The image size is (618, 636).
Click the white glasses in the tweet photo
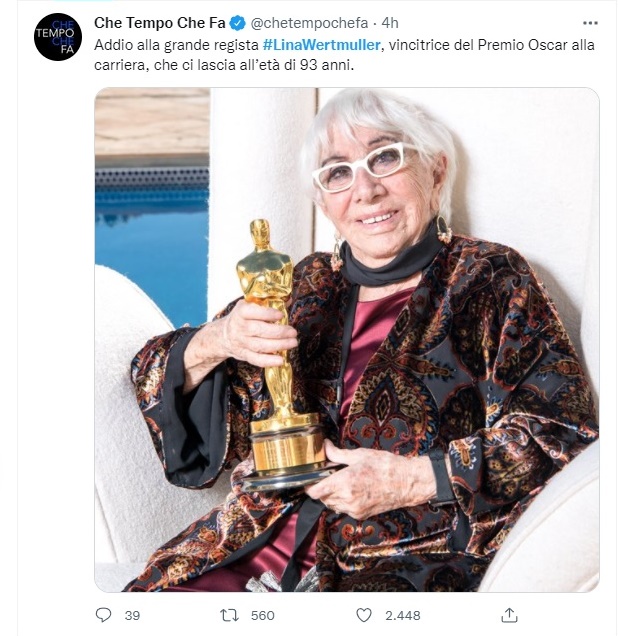point(365,167)
